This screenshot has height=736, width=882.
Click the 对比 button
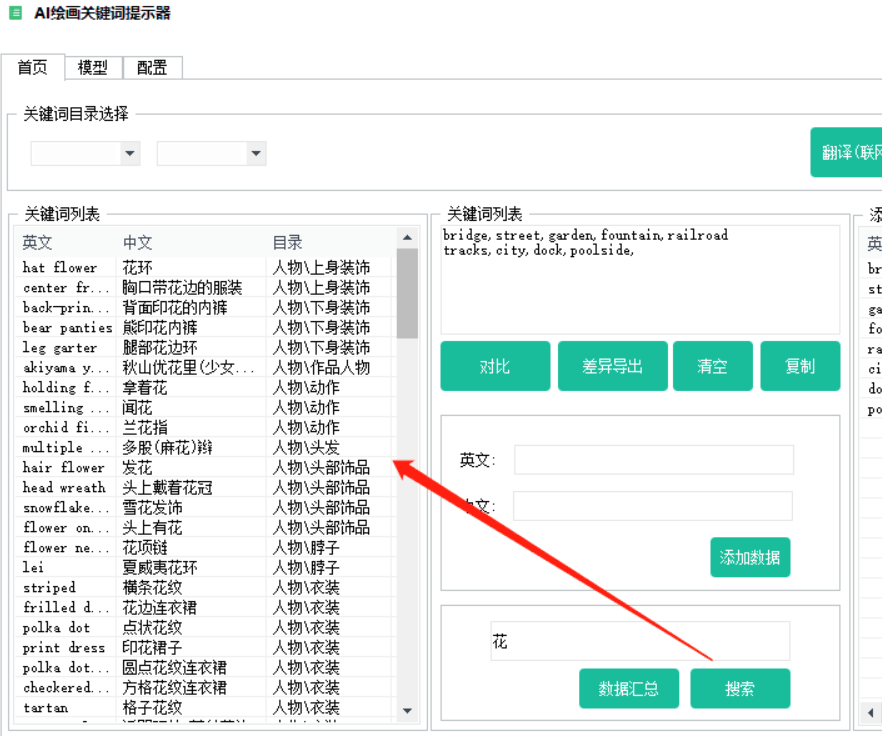pyautogui.click(x=495, y=366)
